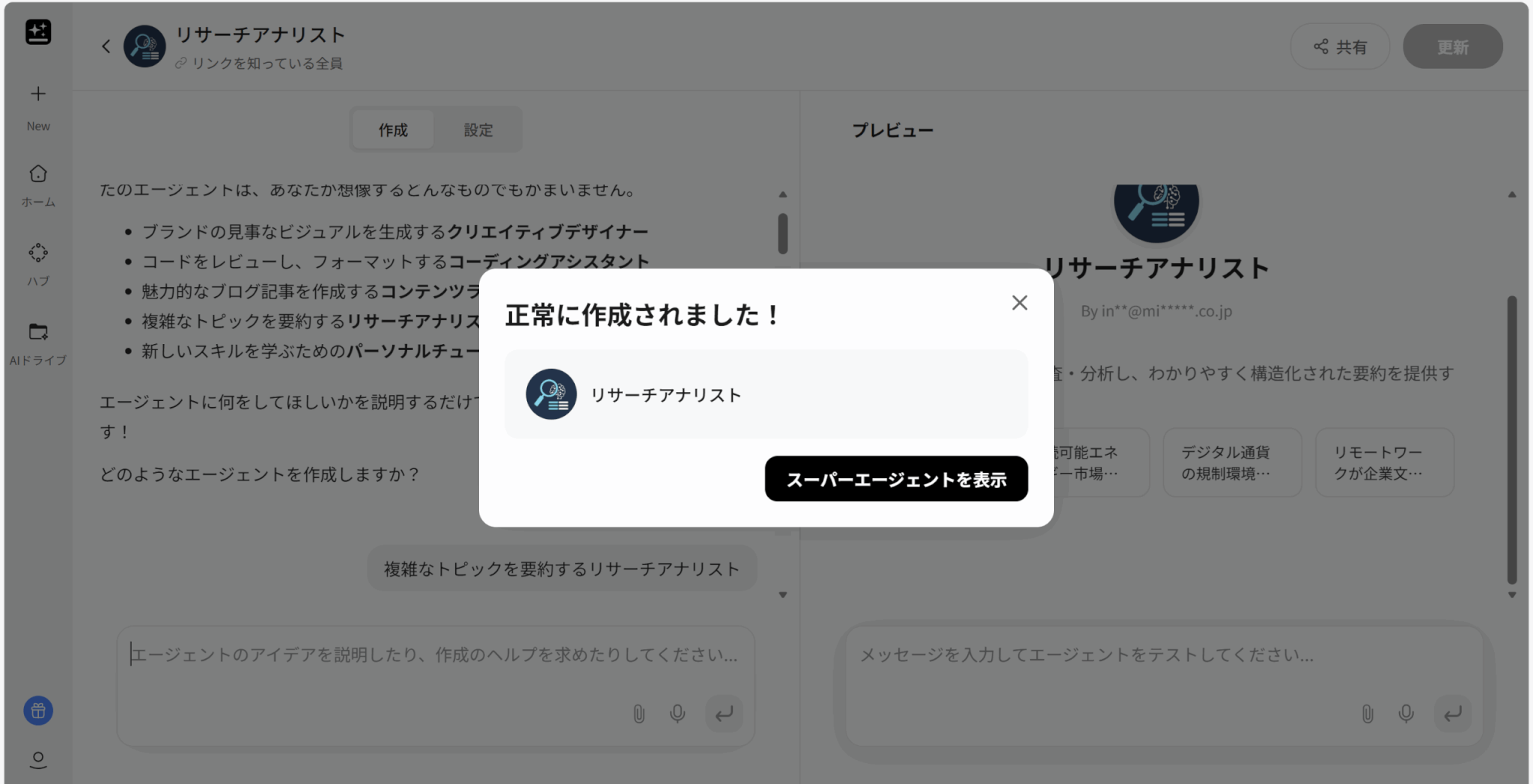Viewport: 1533px width, 784px height.
Task: Go to ホーム in the sidebar
Action: coord(38,174)
